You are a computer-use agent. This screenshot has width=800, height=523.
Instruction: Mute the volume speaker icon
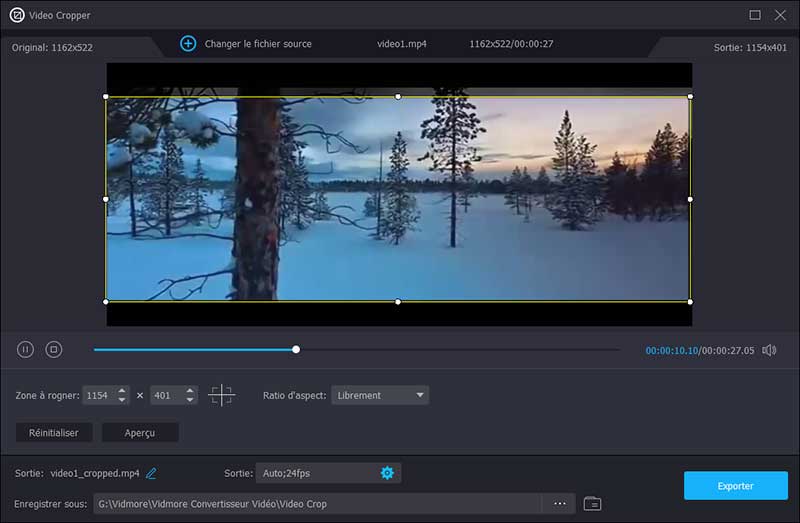(769, 350)
